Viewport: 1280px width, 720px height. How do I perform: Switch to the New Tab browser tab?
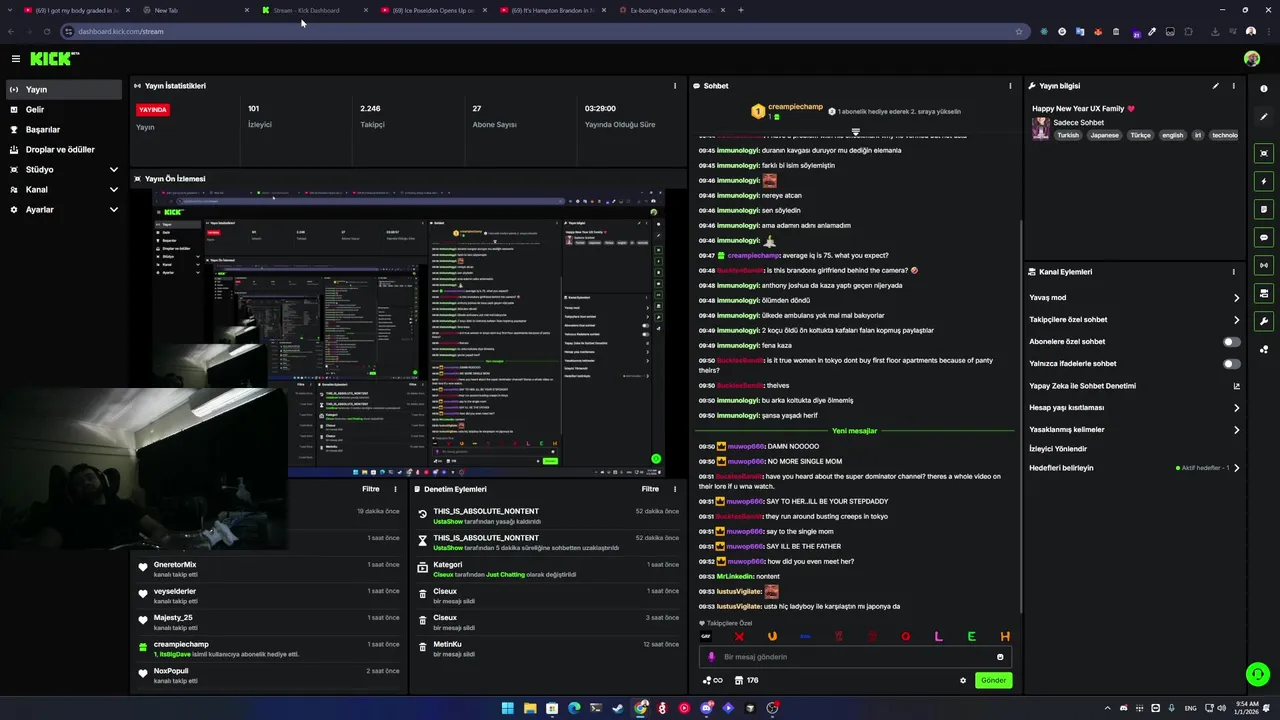(x=195, y=10)
